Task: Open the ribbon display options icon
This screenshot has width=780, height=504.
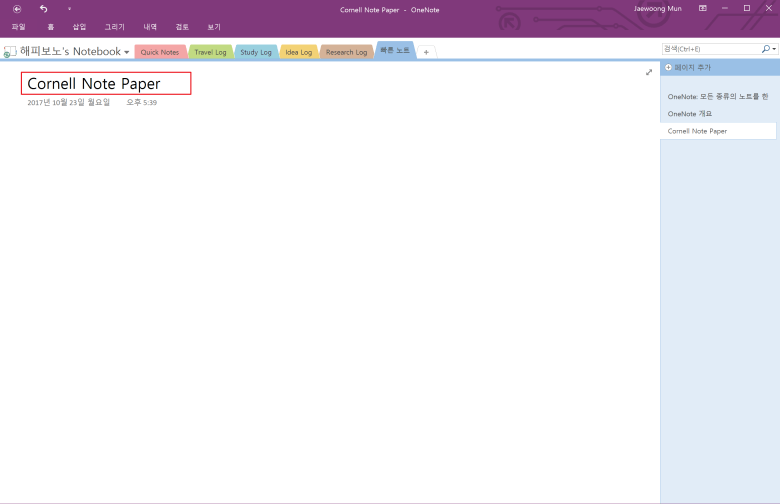Action: (702, 8)
